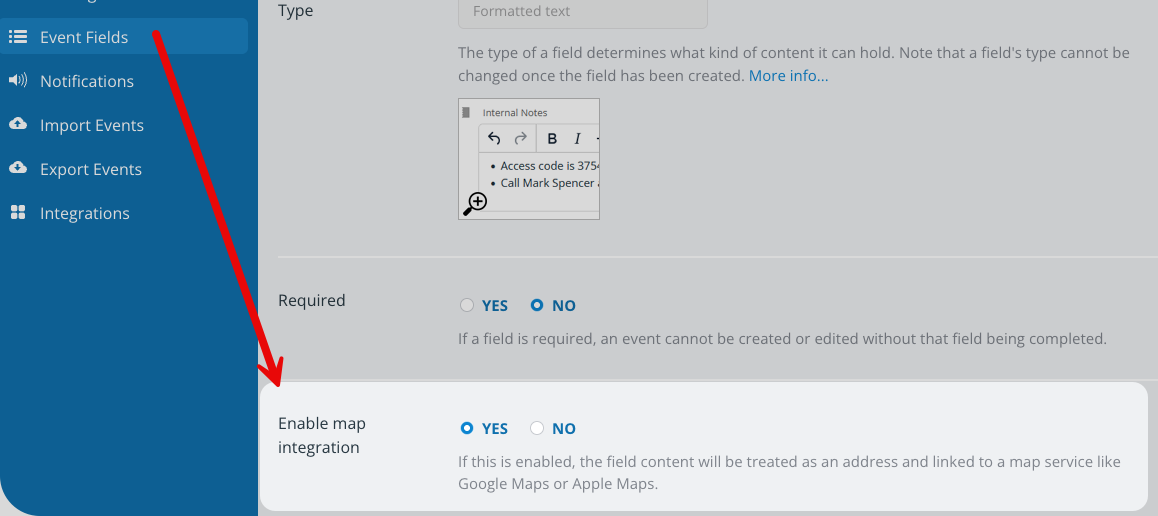This screenshot has height=516, width=1158.
Task: Click the list icon beside Event Fields
Action: pyautogui.click(x=18, y=37)
